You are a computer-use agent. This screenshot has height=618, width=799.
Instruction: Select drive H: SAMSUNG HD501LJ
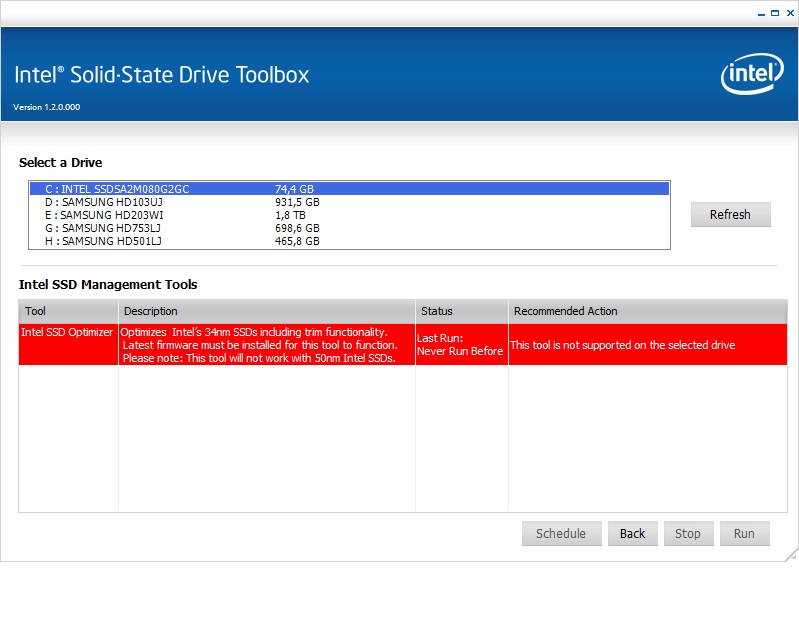point(349,241)
